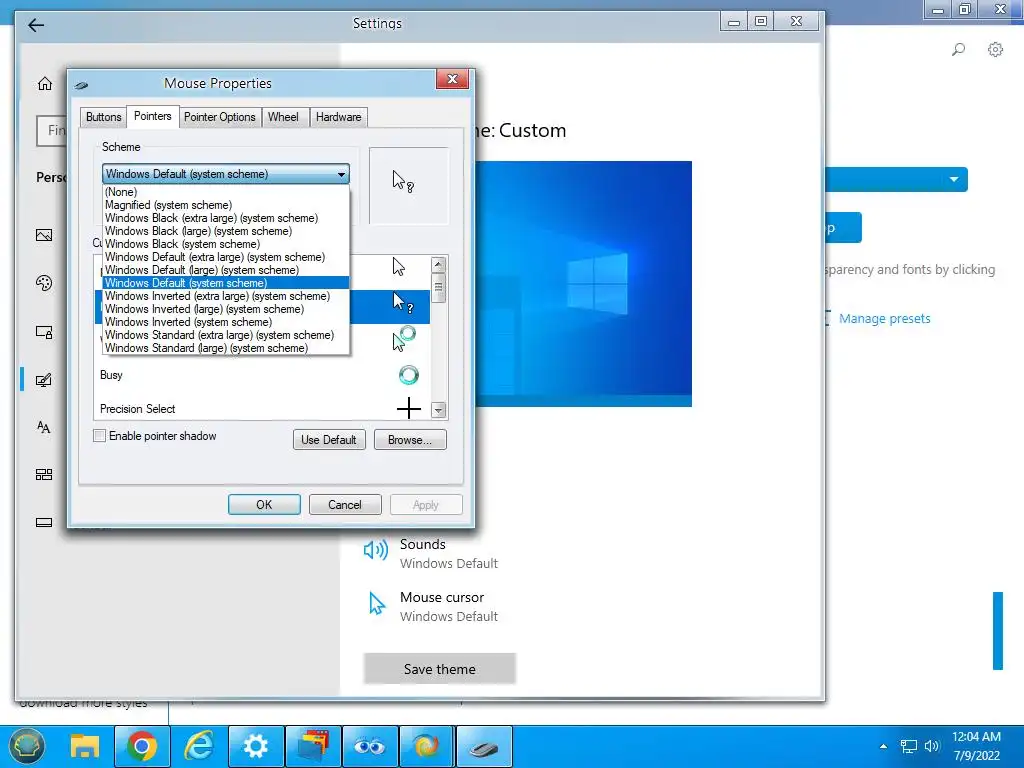Launch Internet Explorer from the taskbar

pos(199,746)
